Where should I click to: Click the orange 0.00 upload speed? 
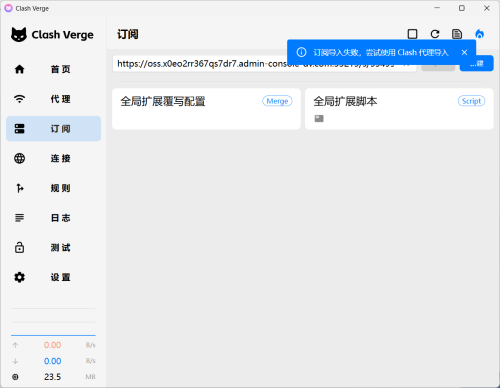[x=52, y=345]
